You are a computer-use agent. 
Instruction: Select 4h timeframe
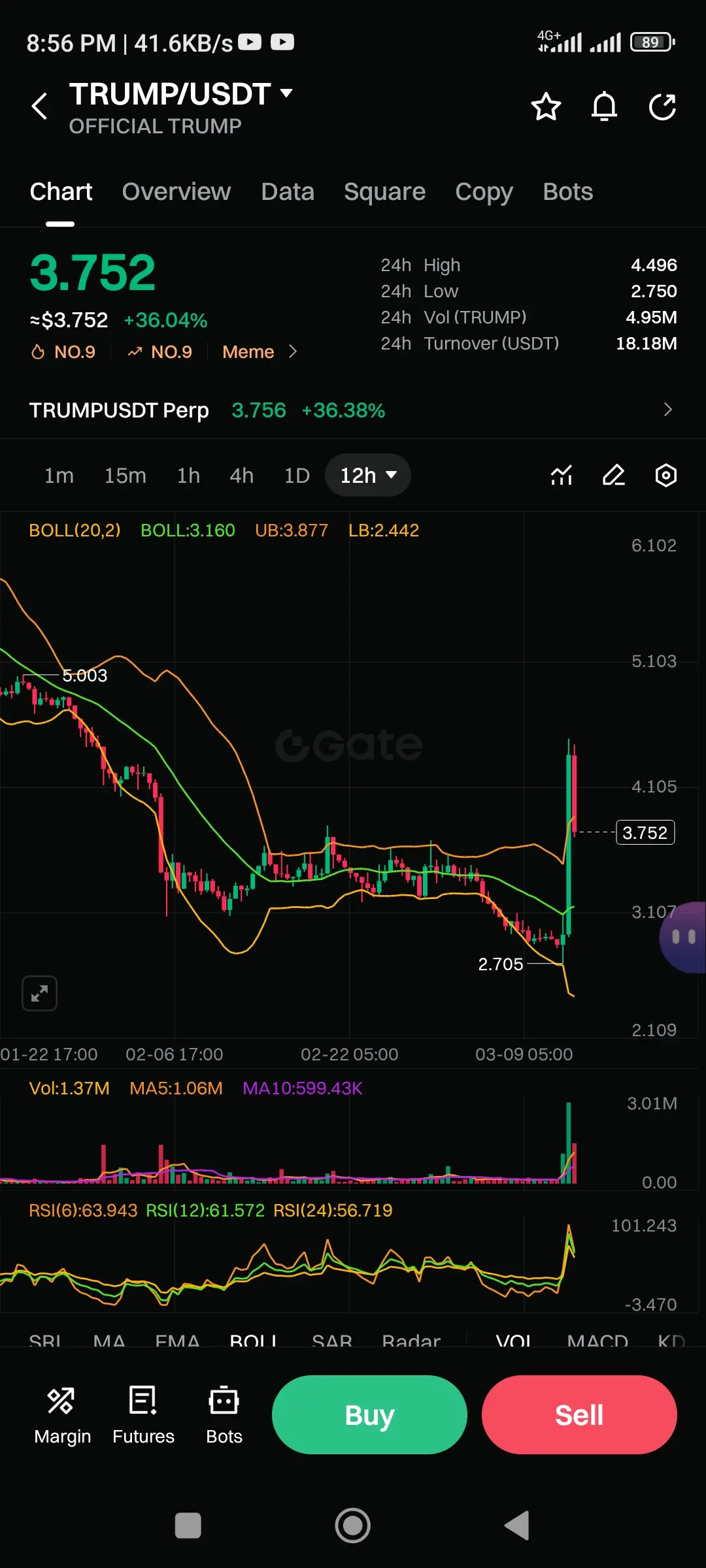(241, 475)
